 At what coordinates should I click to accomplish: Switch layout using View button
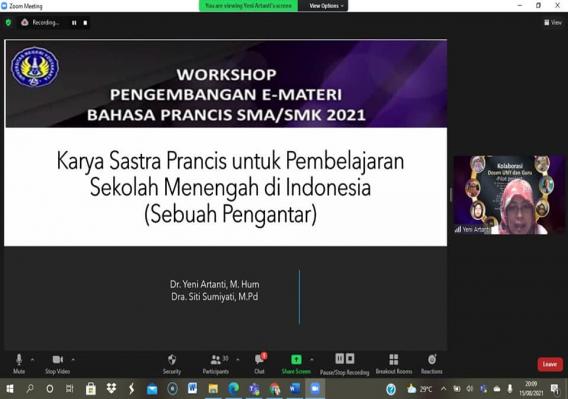[553, 22]
